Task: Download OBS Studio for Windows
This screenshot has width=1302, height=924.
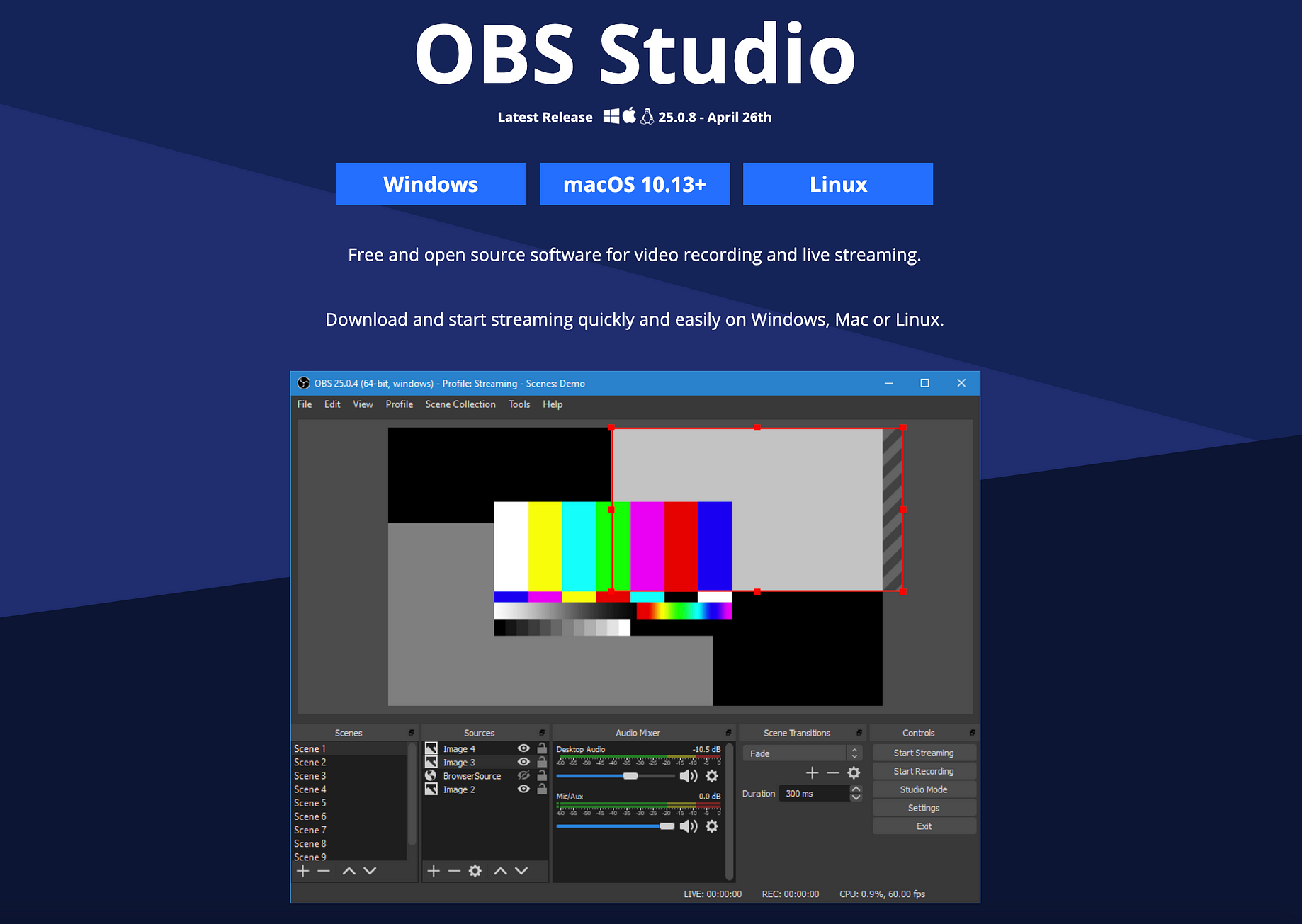Action: coord(431,184)
